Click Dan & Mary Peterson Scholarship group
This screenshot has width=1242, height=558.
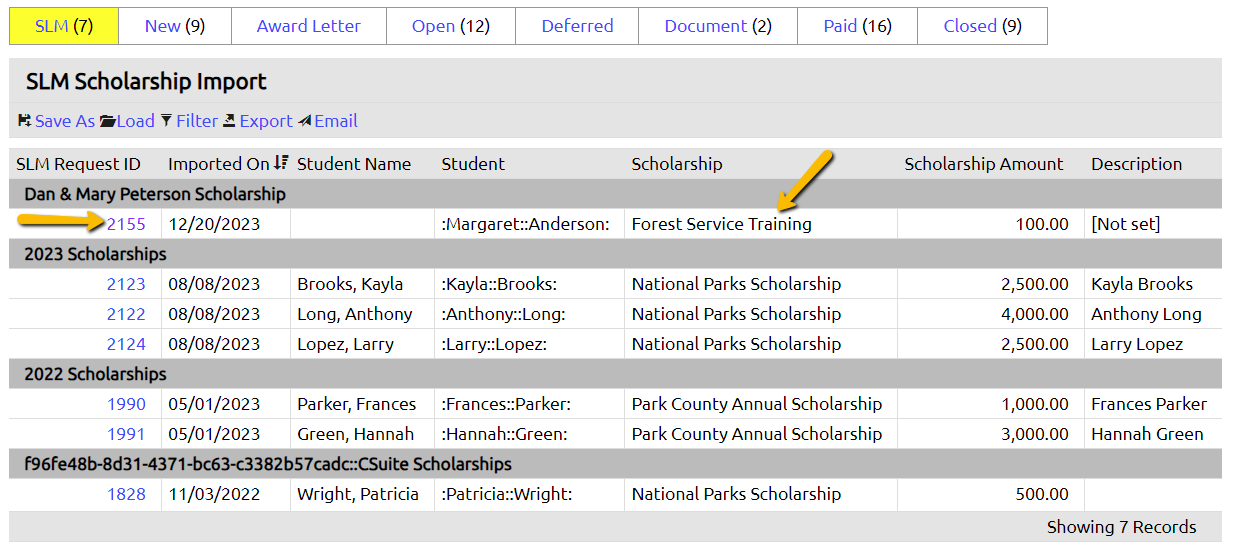pyautogui.click(x=154, y=194)
